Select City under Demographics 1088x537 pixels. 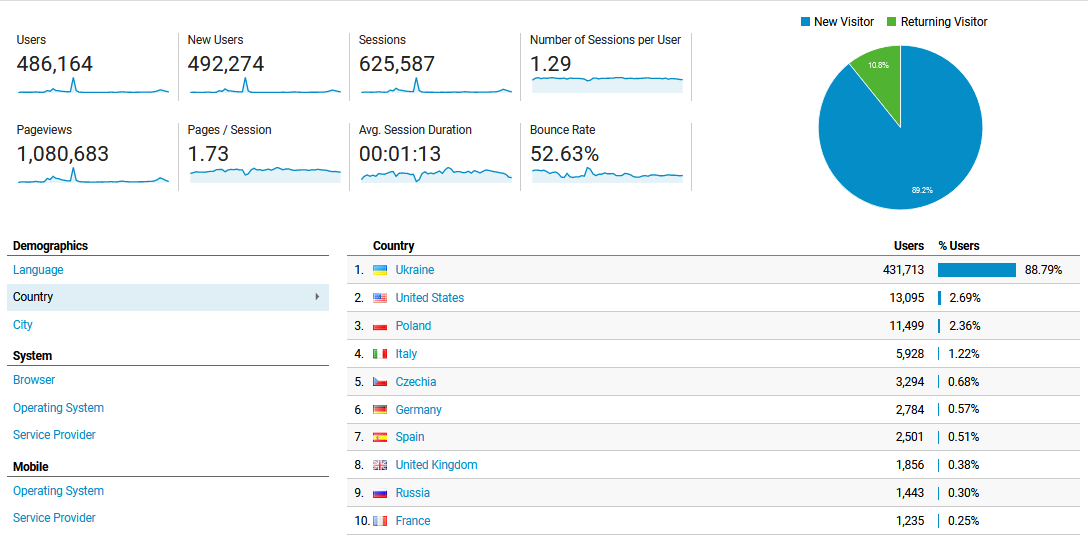pyautogui.click(x=23, y=325)
